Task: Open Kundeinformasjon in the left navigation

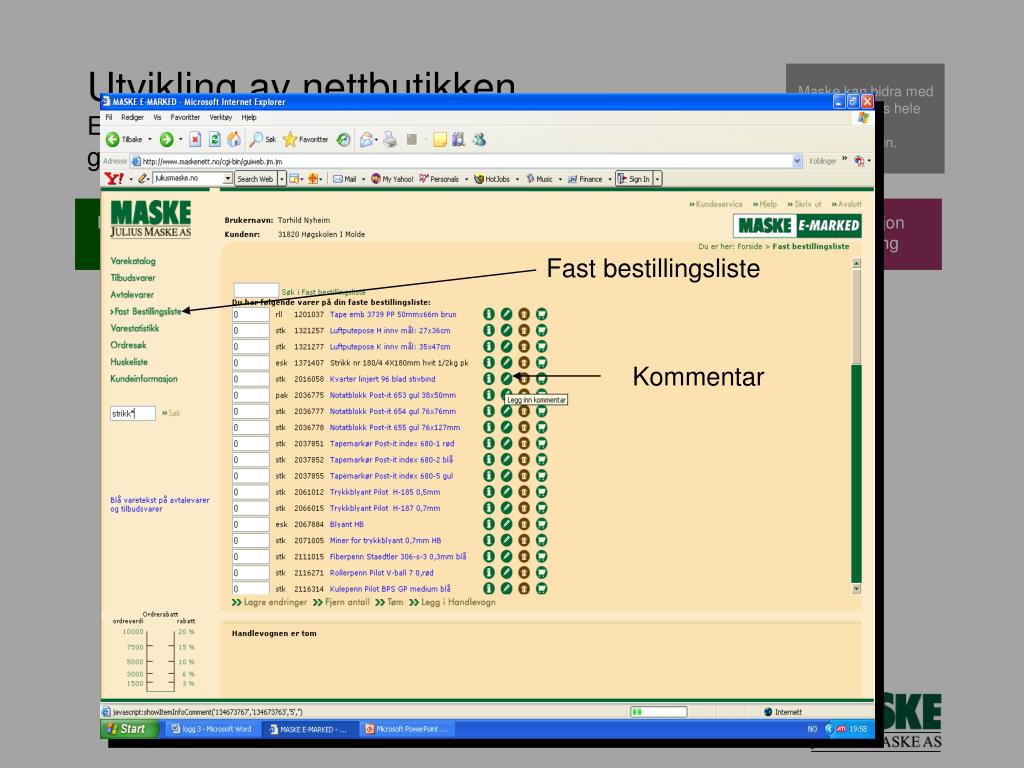Action: [x=144, y=379]
